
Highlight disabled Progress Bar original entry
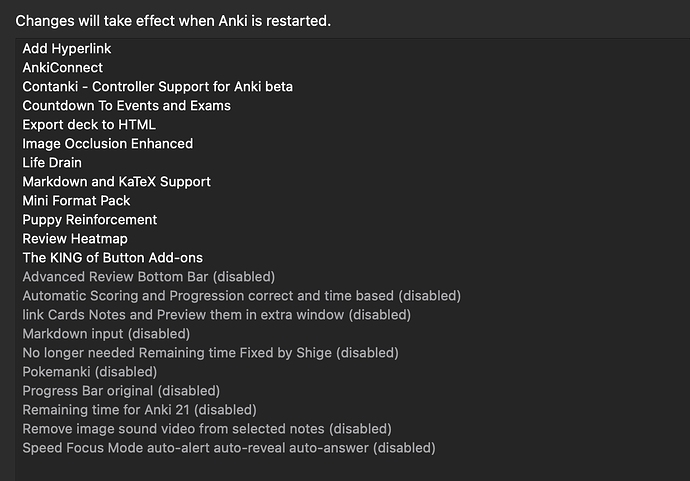click(x=121, y=391)
